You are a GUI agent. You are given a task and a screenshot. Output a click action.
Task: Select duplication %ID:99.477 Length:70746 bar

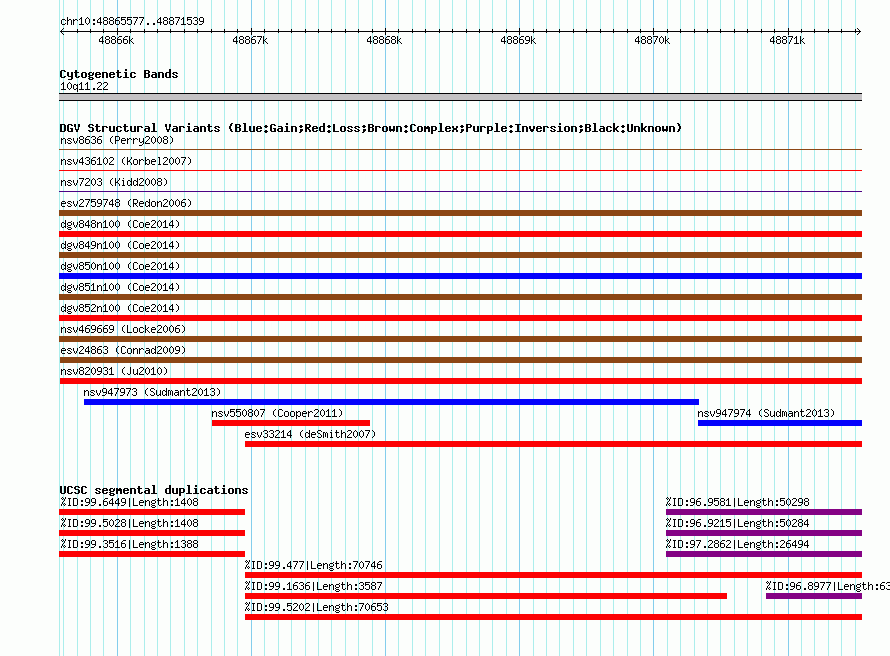point(553,575)
